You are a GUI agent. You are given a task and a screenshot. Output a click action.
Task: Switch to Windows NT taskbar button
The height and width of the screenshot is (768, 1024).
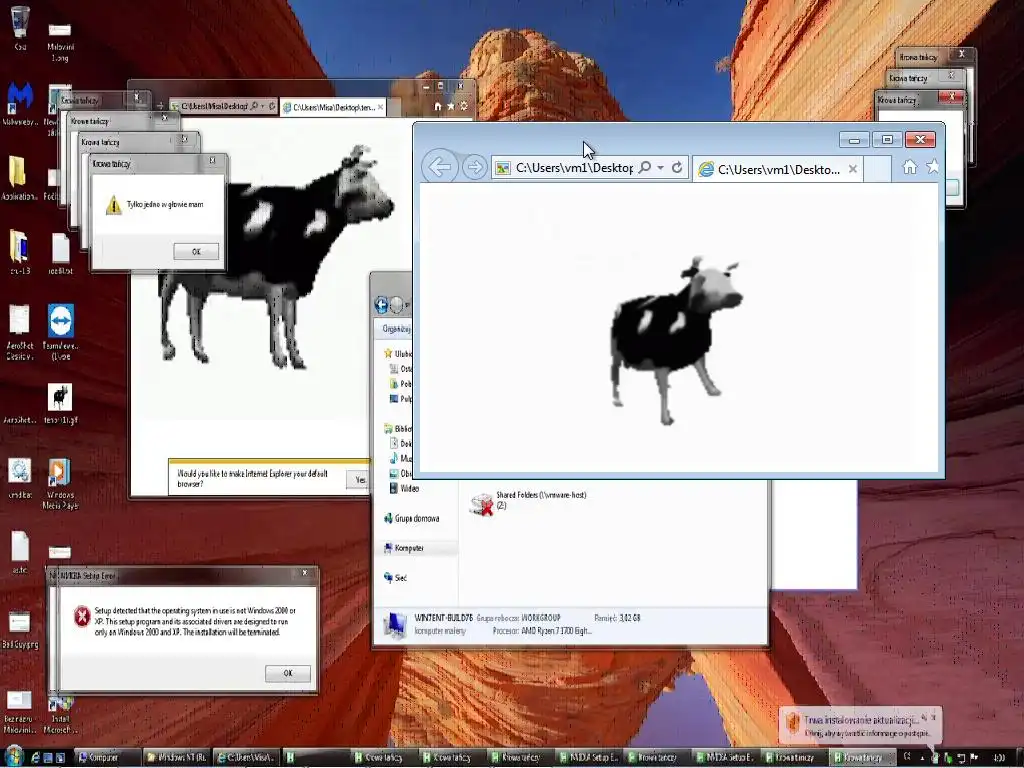tap(176, 758)
